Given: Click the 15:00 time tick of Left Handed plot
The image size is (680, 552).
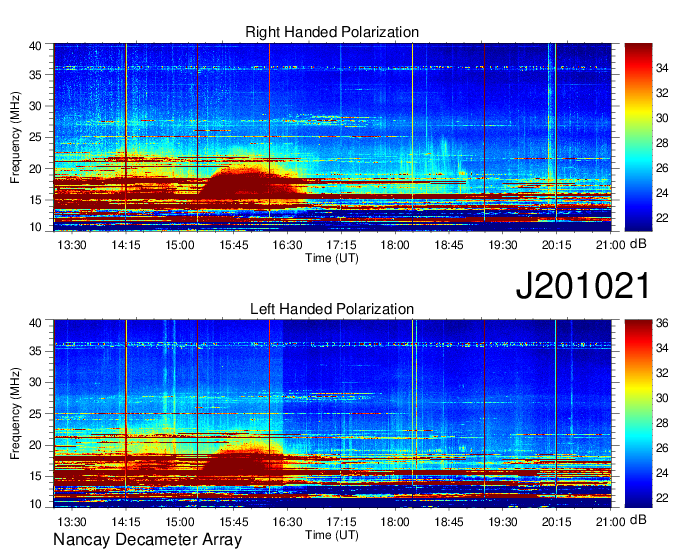Looking at the screenshot, I should coord(180,522).
